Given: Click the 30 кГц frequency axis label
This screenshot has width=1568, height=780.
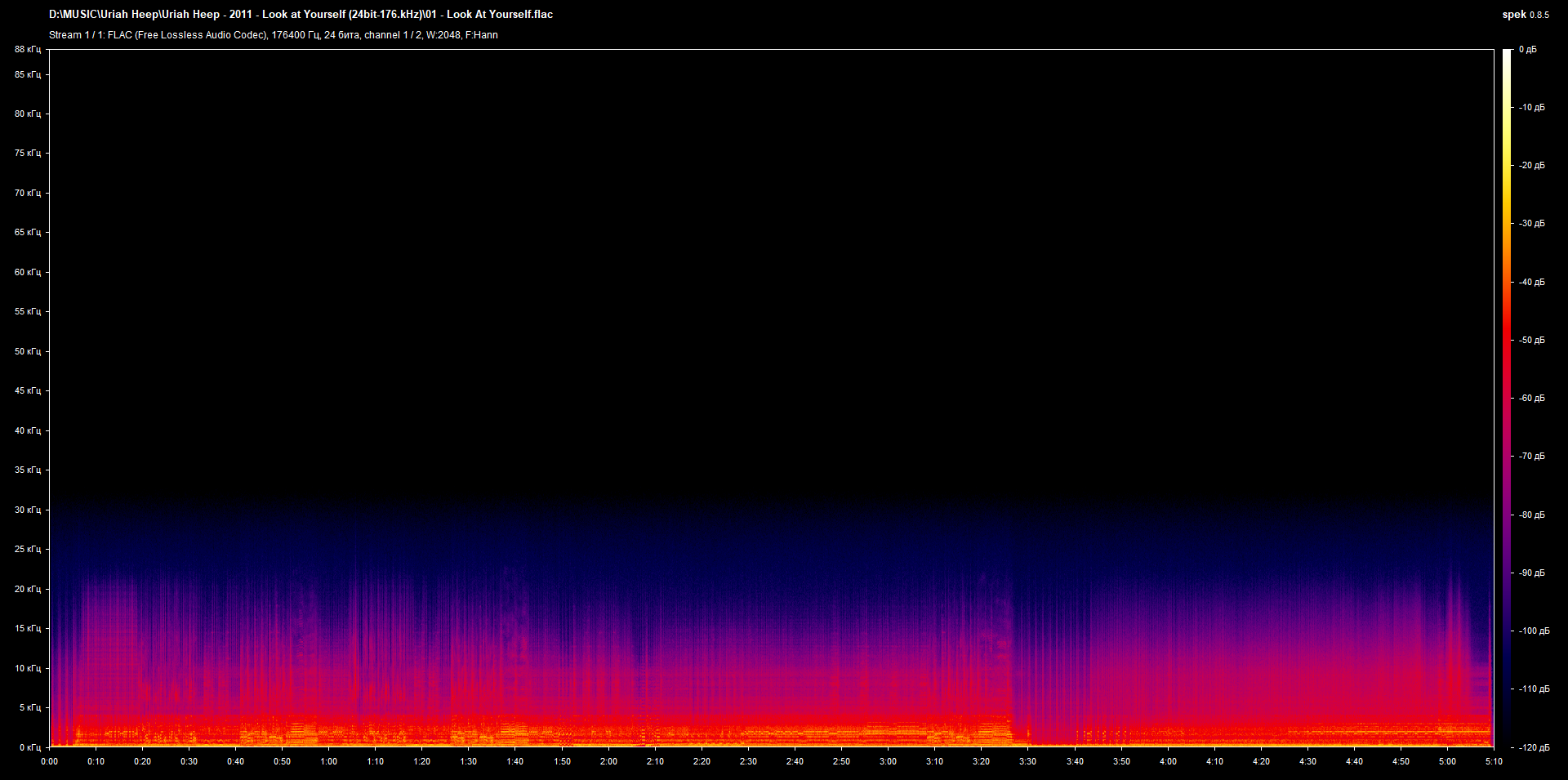Looking at the screenshot, I should click(x=28, y=510).
